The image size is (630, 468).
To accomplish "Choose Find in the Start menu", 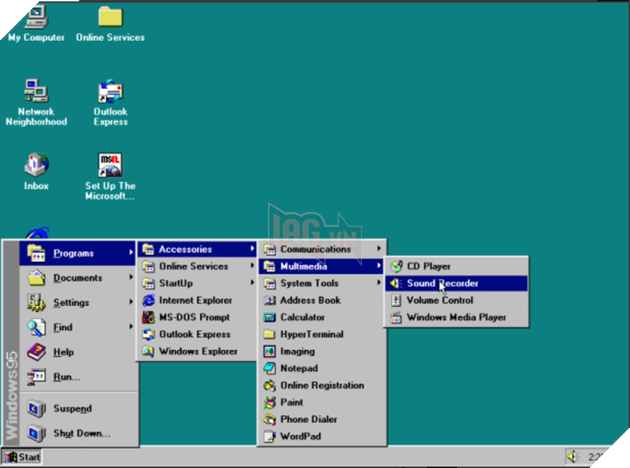I will coord(77,327).
